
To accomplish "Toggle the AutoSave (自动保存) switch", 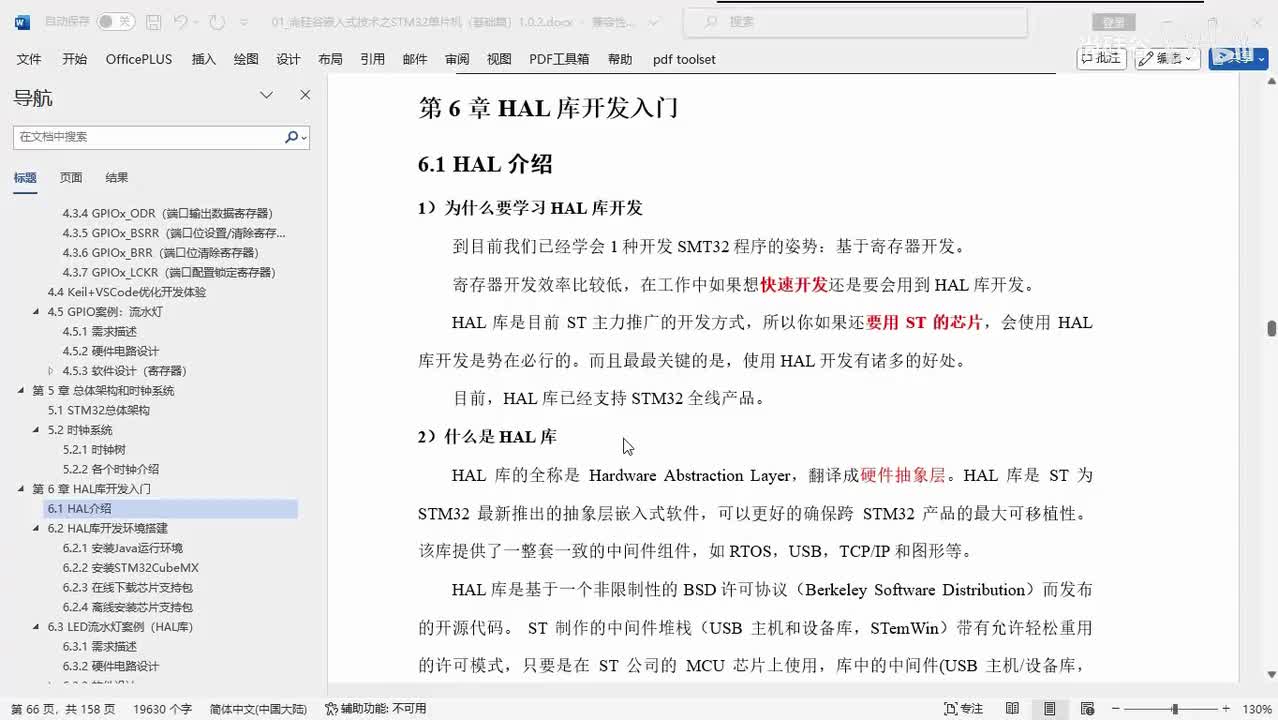I will coord(116,21).
